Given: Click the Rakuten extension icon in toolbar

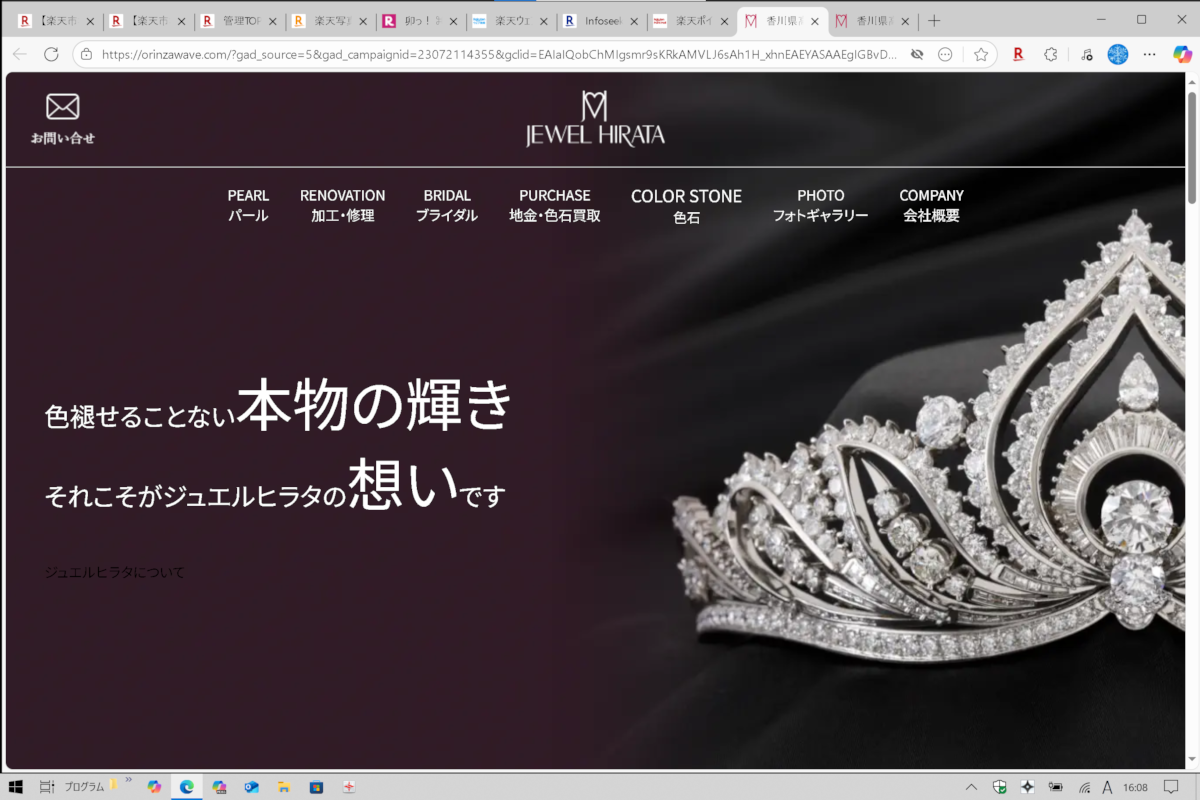Looking at the screenshot, I should pyautogui.click(x=1018, y=55).
